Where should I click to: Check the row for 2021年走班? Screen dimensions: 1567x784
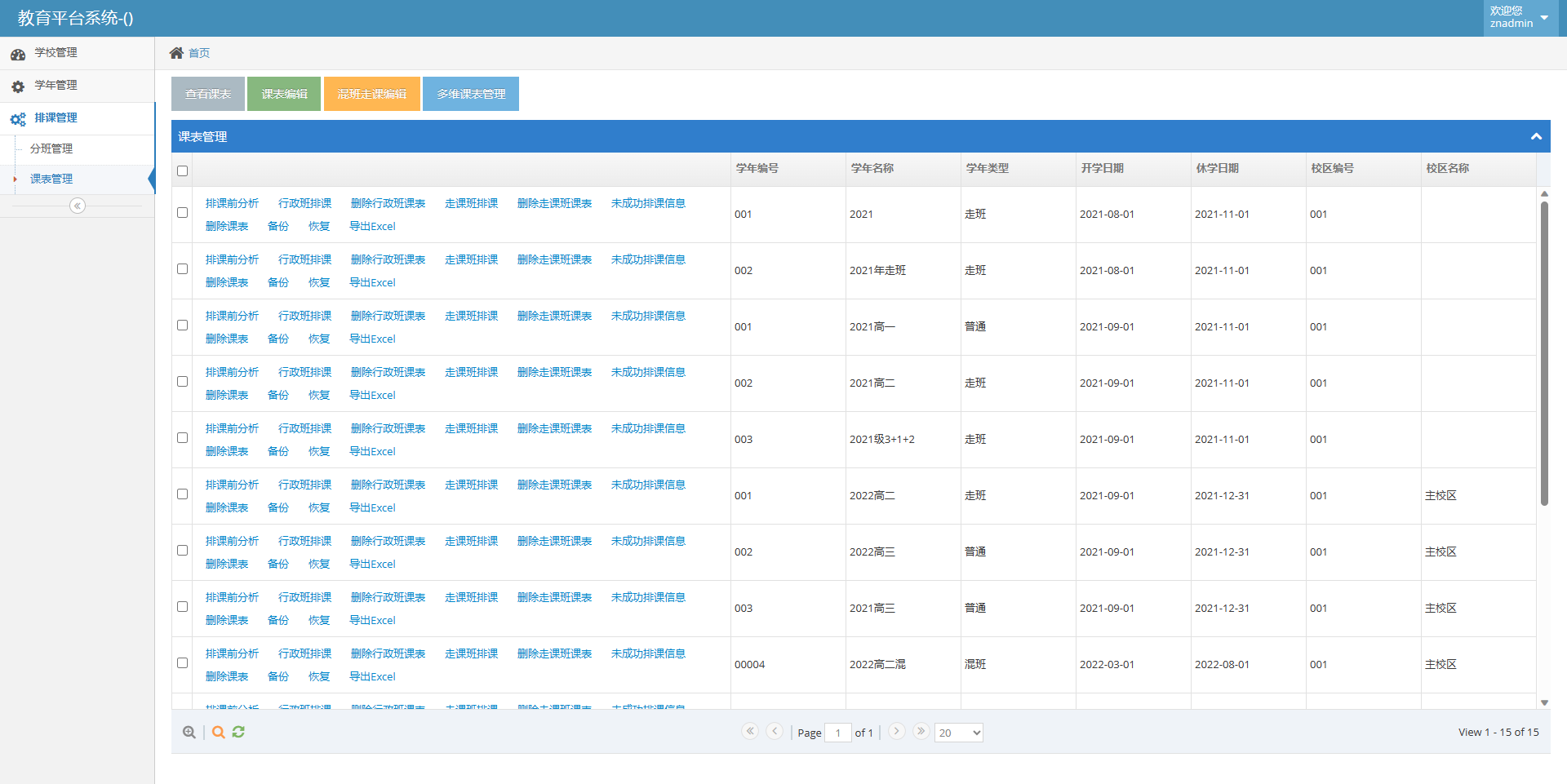point(183,268)
